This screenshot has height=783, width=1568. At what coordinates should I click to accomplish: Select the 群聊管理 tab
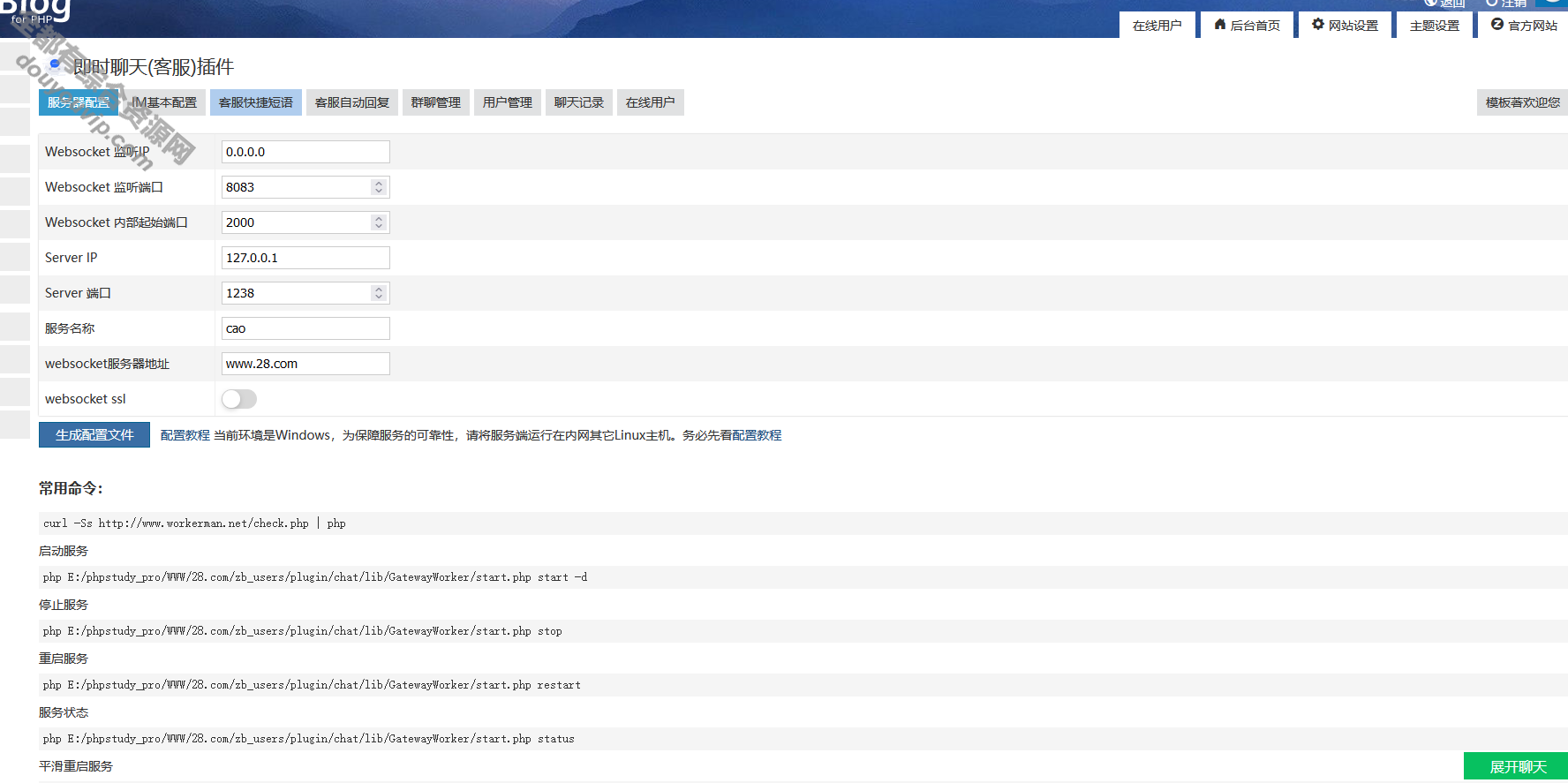pos(436,102)
